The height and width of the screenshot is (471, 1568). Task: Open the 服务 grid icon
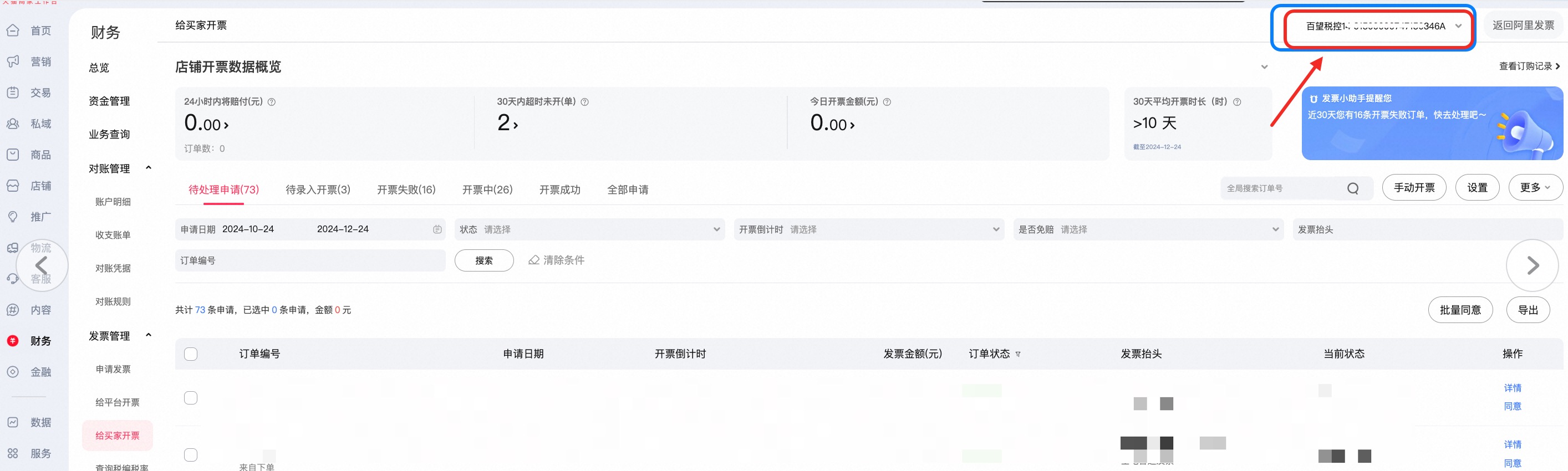(x=13, y=453)
